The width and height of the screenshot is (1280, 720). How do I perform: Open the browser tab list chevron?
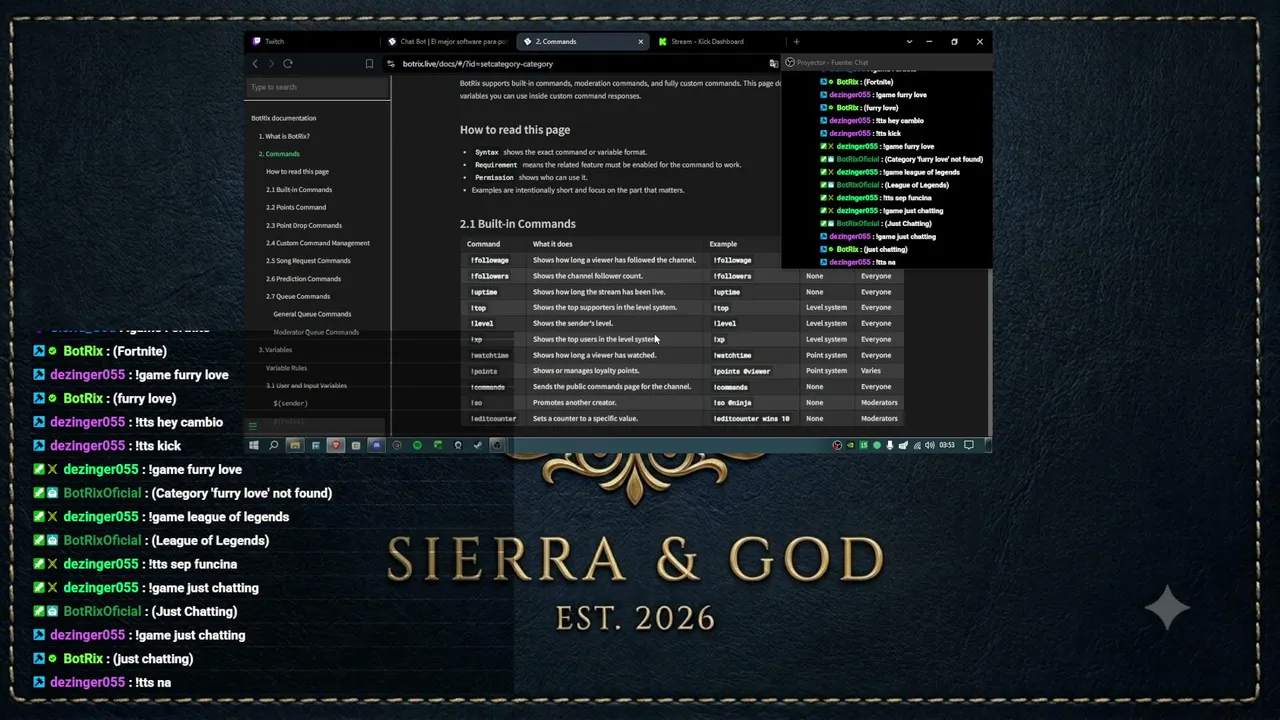tap(909, 42)
